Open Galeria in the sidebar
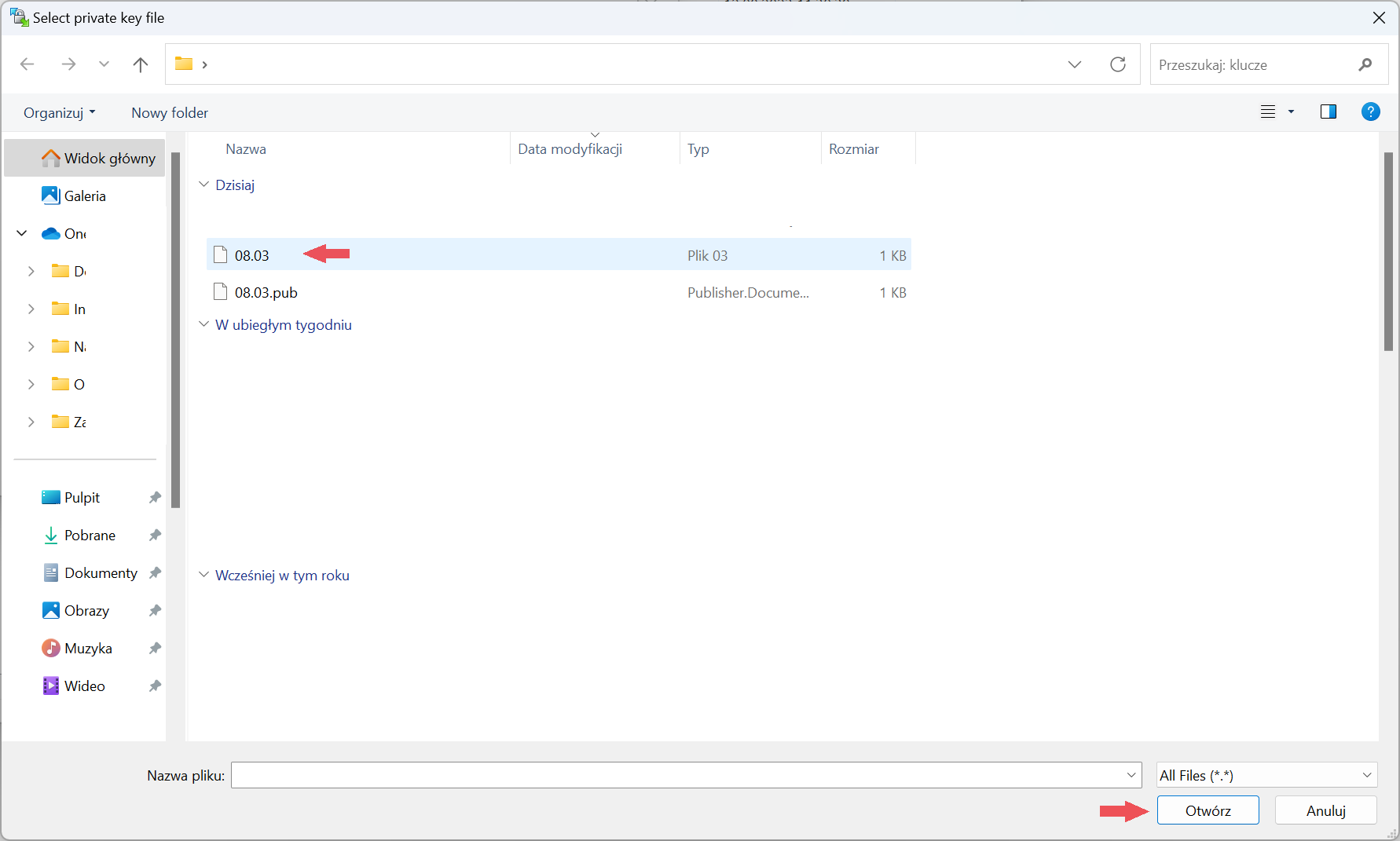The height and width of the screenshot is (841, 1400). pyautogui.click(x=85, y=196)
